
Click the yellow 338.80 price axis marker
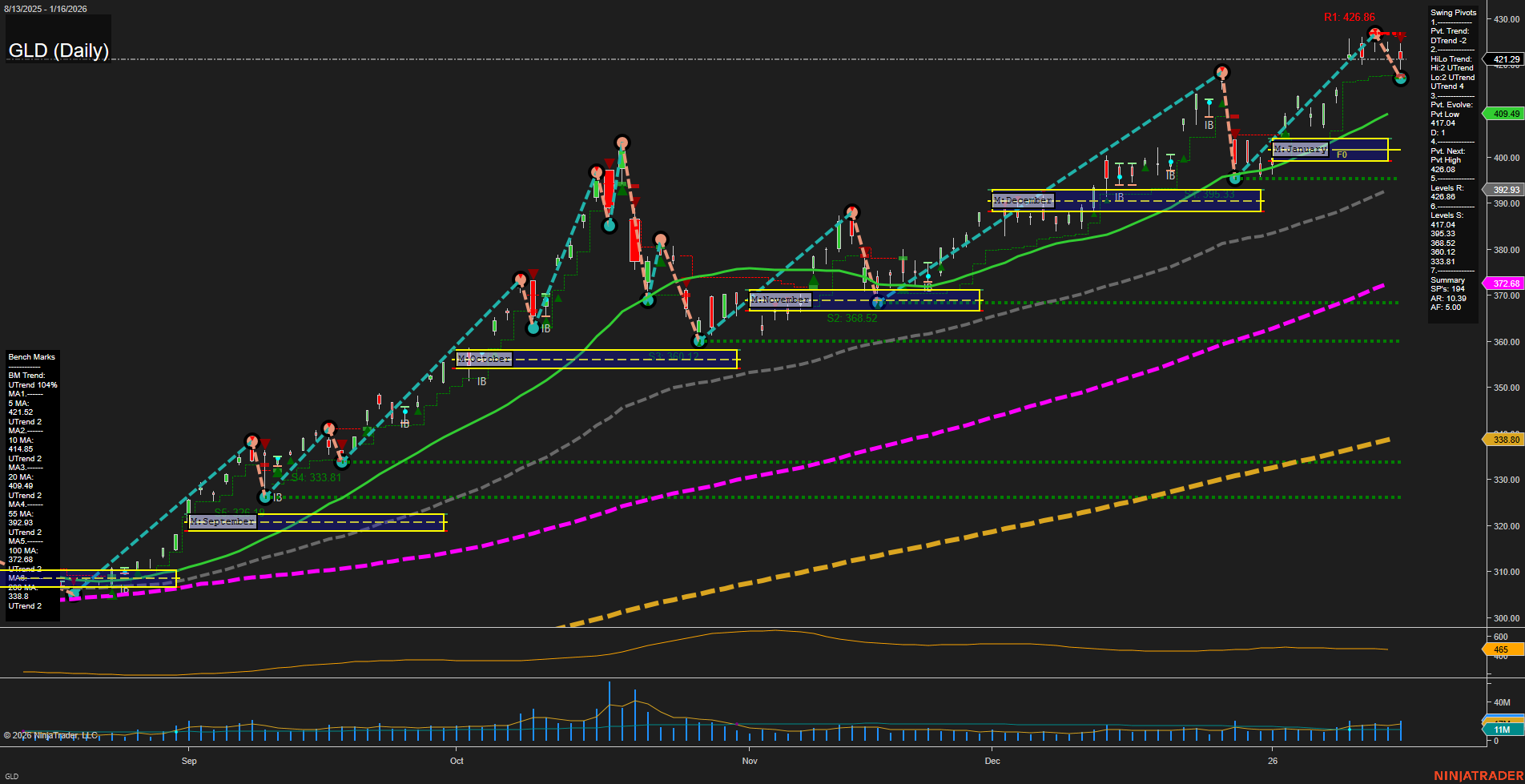1506,440
